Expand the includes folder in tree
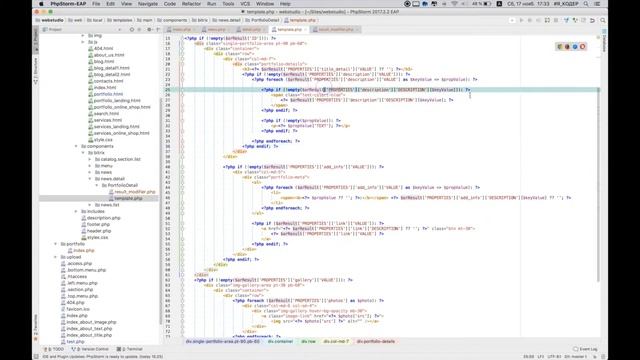This screenshot has width=640, height=360. pos(76,211)
